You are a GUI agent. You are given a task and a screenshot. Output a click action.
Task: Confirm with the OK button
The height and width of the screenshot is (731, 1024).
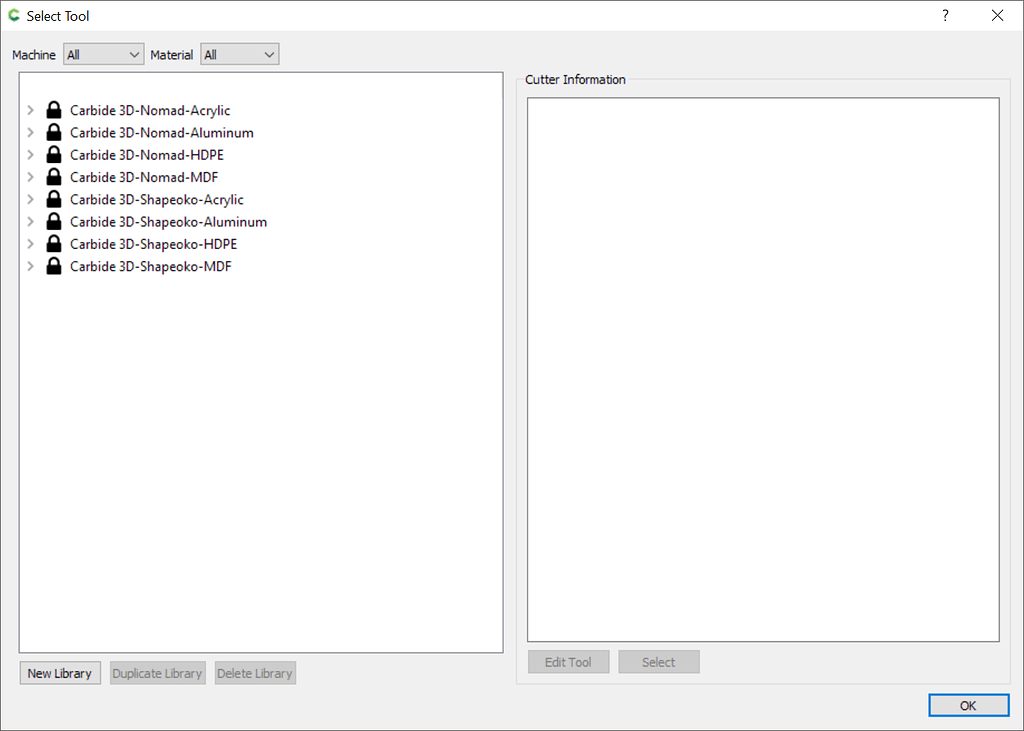(x=968, y=705)
